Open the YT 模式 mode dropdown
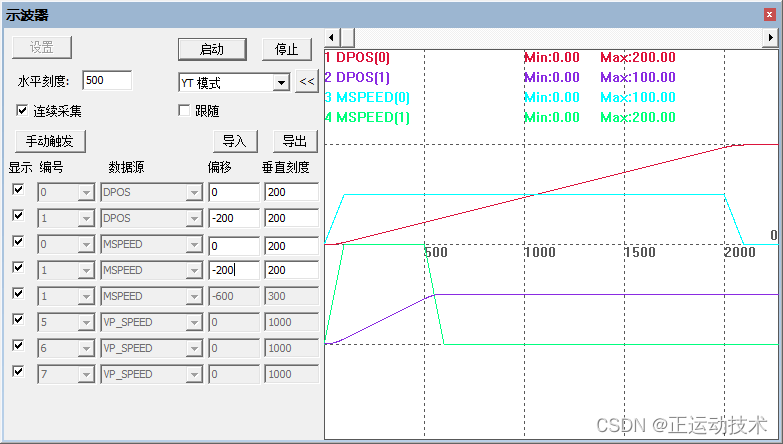 point(281,82)
